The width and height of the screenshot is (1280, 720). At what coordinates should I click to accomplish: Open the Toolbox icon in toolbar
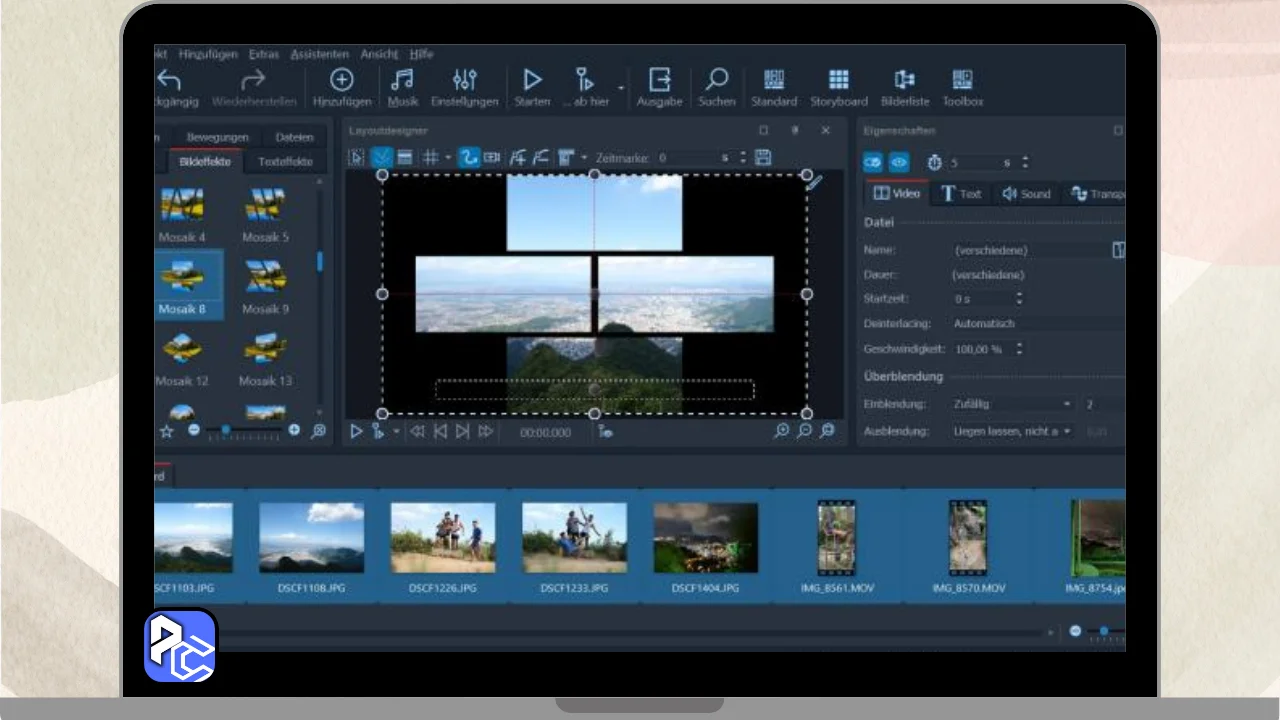[x=962, y=81]
